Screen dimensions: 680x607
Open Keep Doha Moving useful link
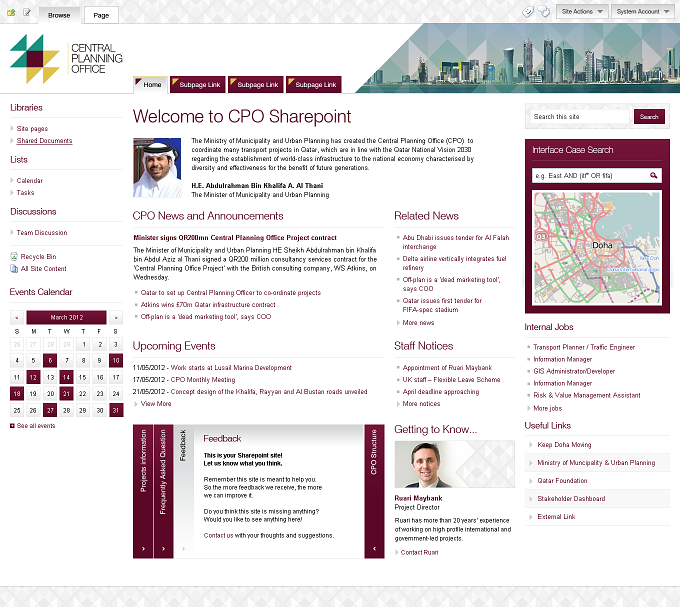[x=564, y=445]
